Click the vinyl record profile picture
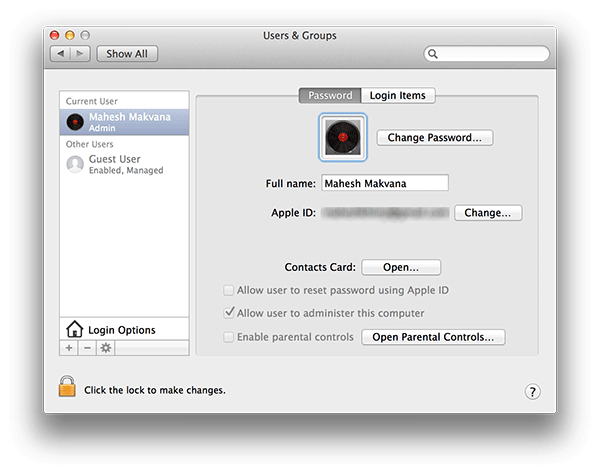Image resolution: width=600 pixels, height=474 pixels. (x=343, y=137)
